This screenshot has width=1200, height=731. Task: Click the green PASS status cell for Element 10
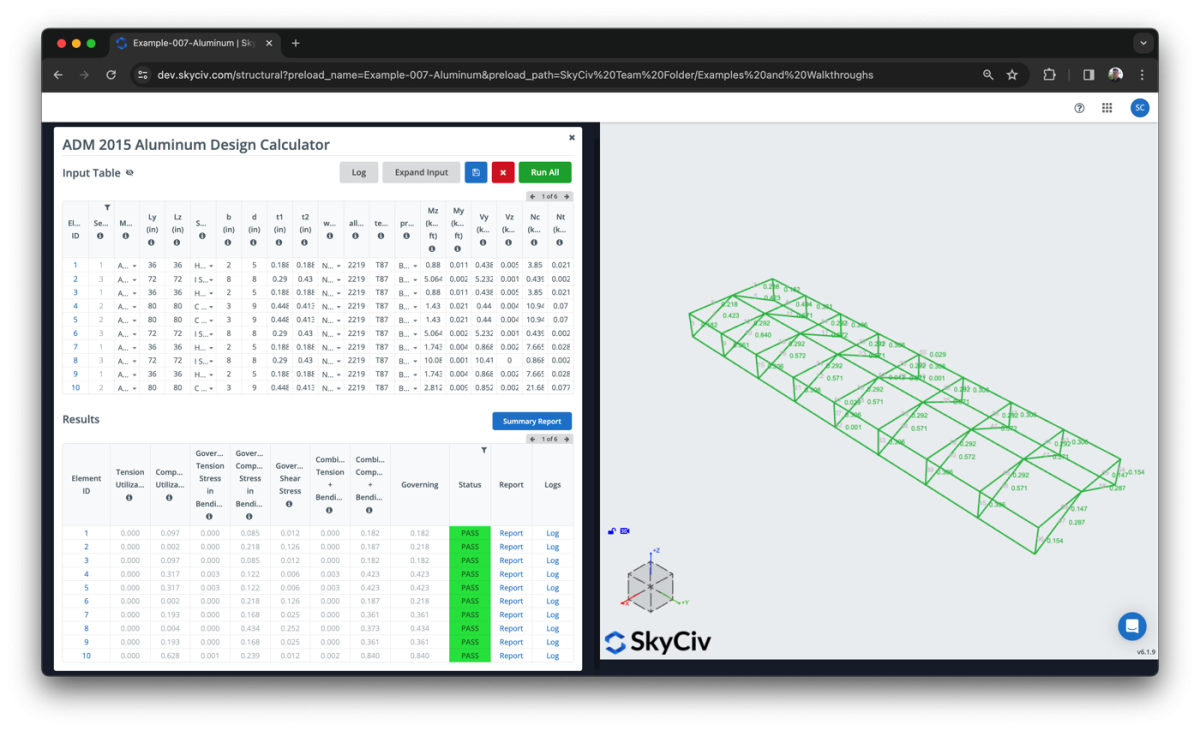click(469, 655)
